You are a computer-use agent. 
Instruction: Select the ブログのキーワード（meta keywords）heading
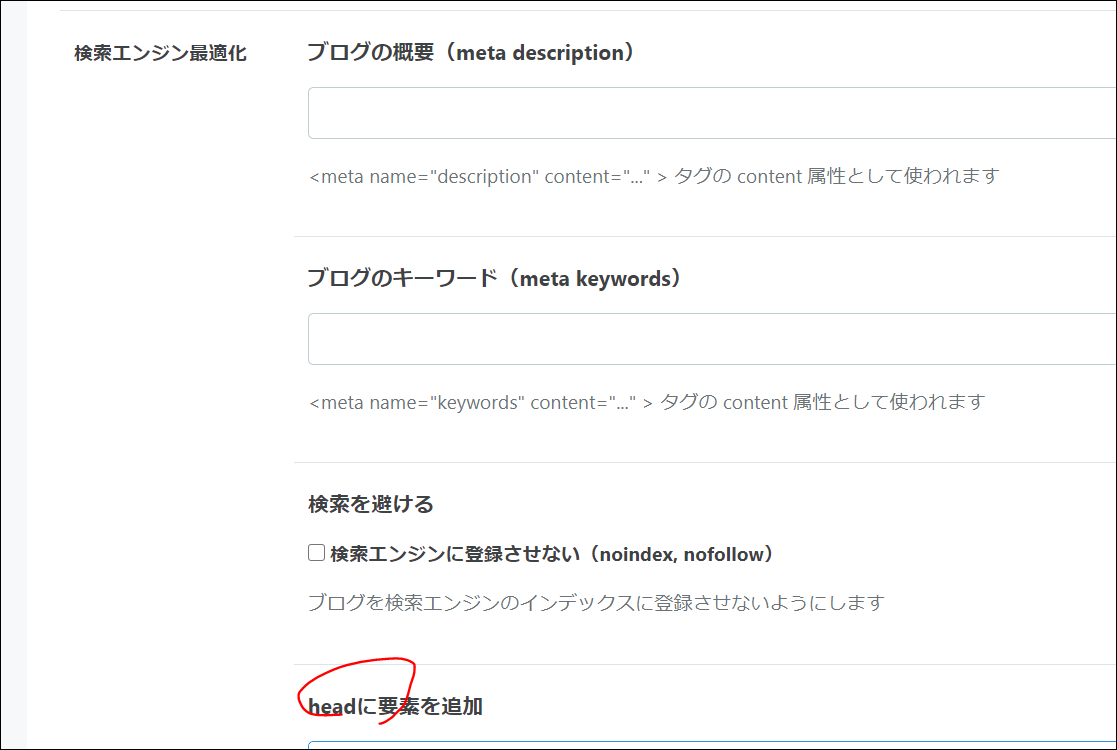pos(493,279)
